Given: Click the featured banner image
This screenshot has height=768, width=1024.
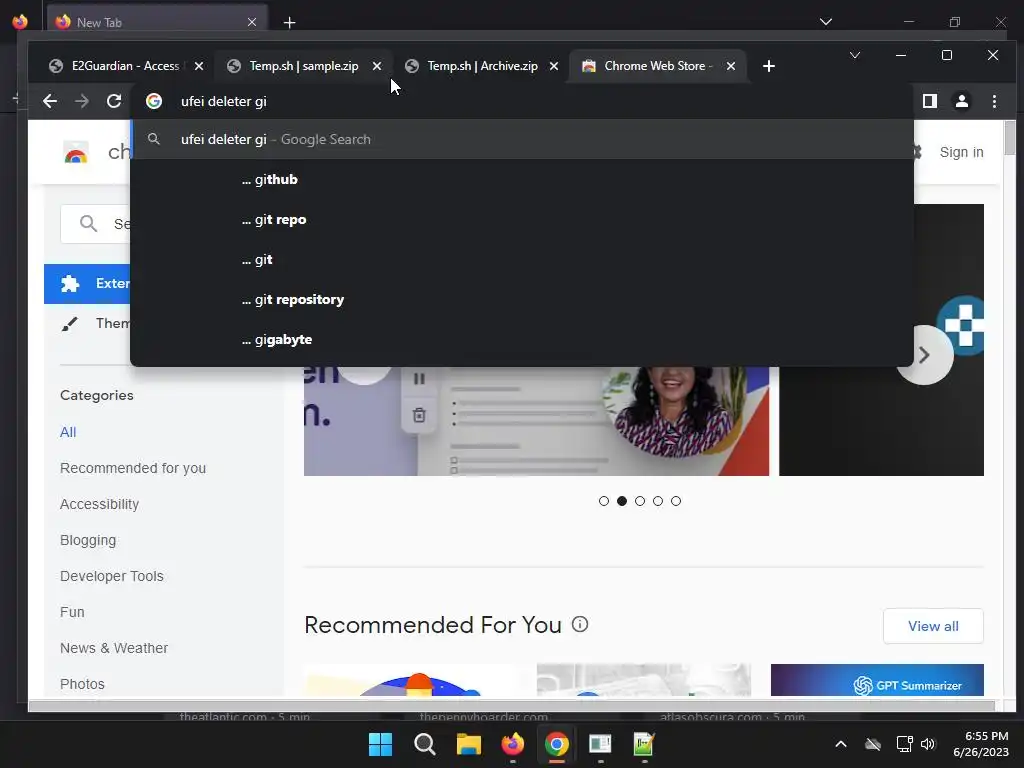Looking at the screenshot, I should tap(536, 421).
